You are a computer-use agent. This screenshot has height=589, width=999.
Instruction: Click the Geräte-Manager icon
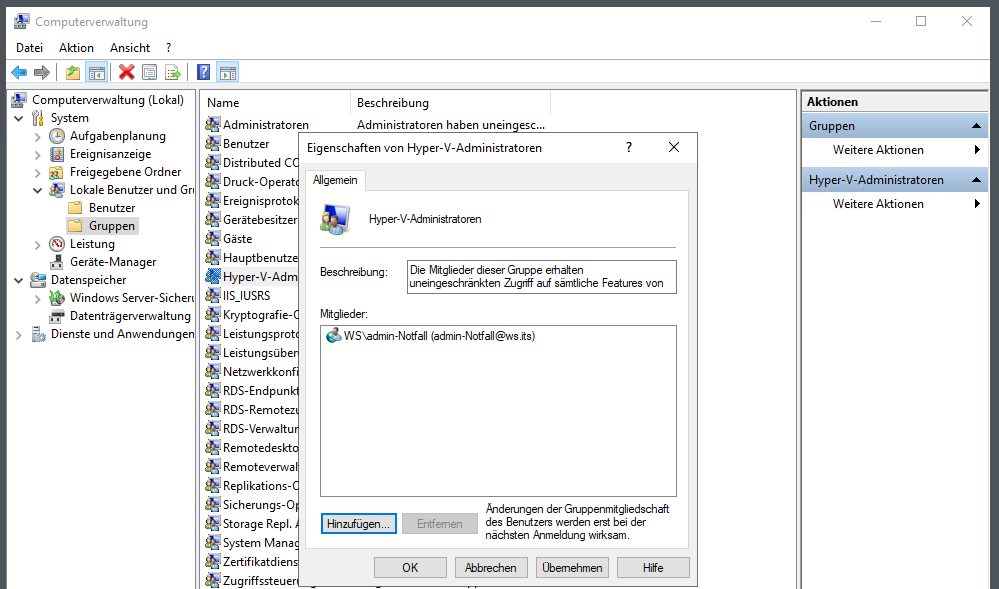pos(57,262)
